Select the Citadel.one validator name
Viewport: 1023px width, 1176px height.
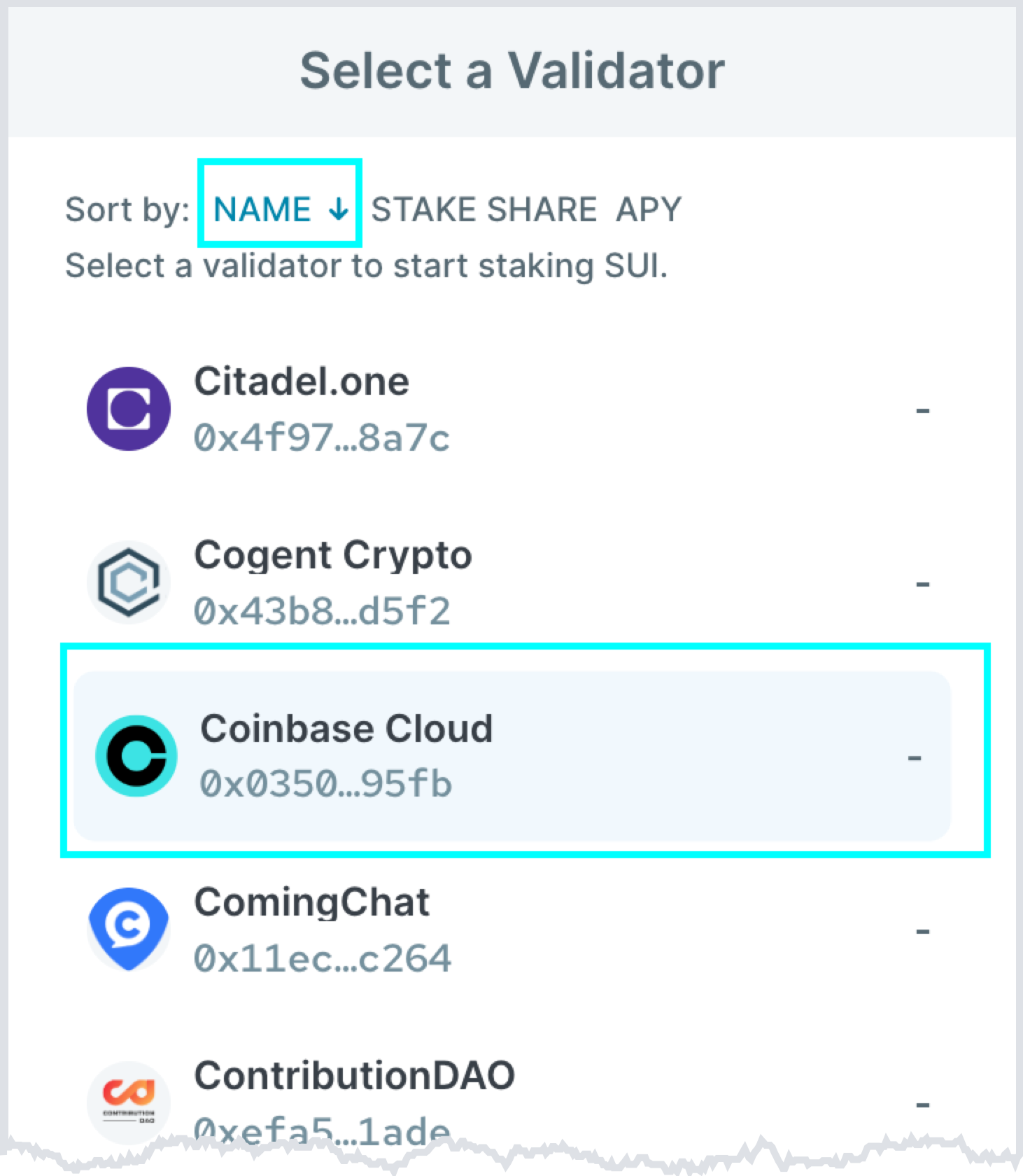302,381
